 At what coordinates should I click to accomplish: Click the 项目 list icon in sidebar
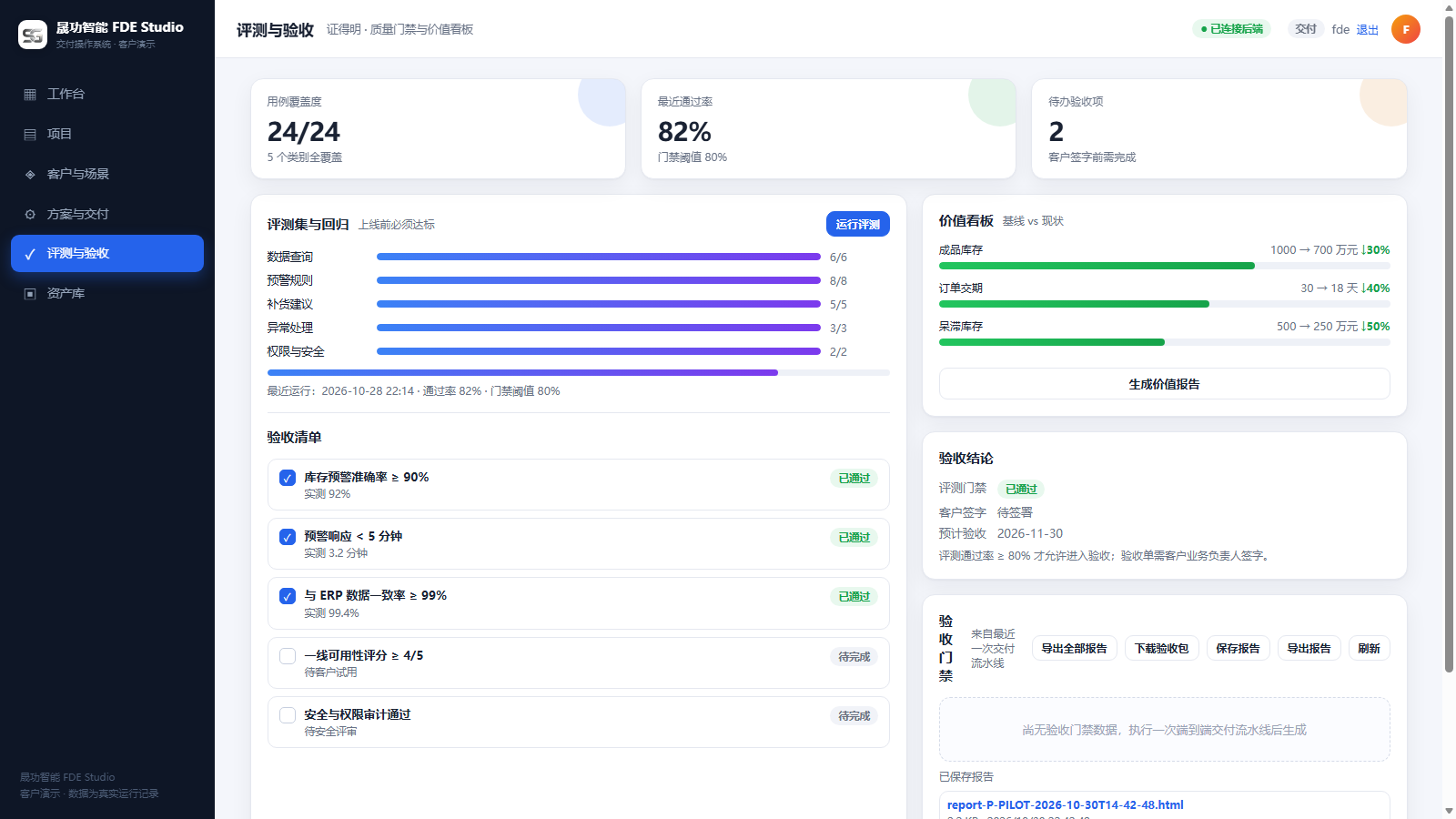pos(30,135)
